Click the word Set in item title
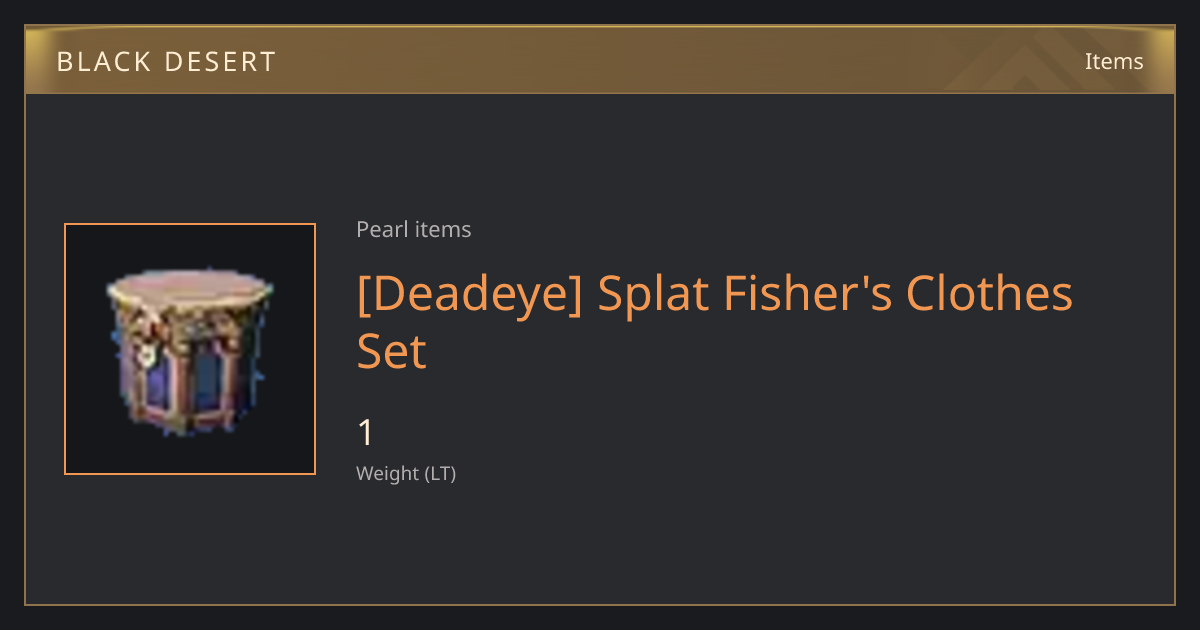The image size is (1200, 630). [x=392, y=351]
